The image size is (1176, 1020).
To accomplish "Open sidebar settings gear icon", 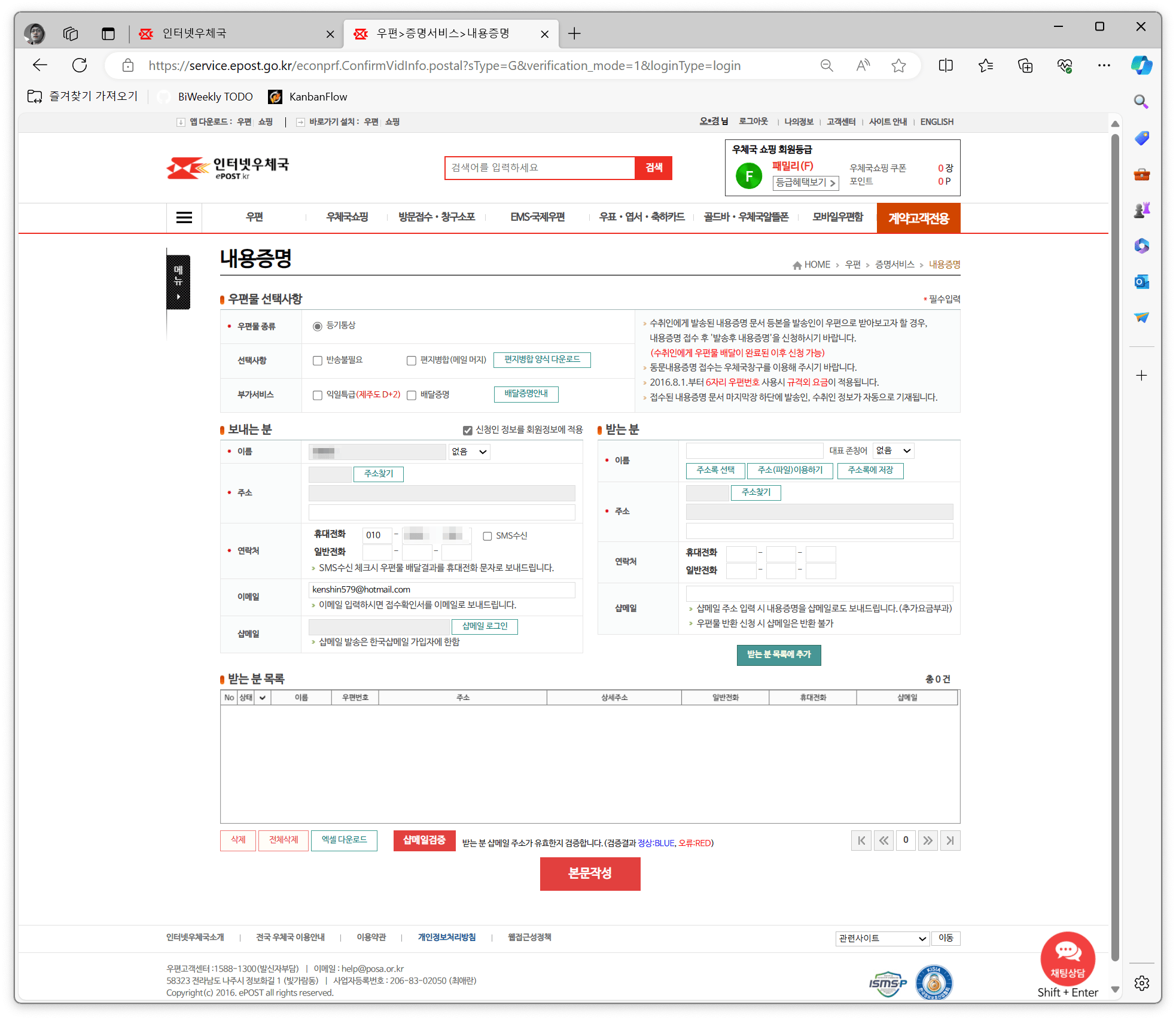I will (1141, 983).
